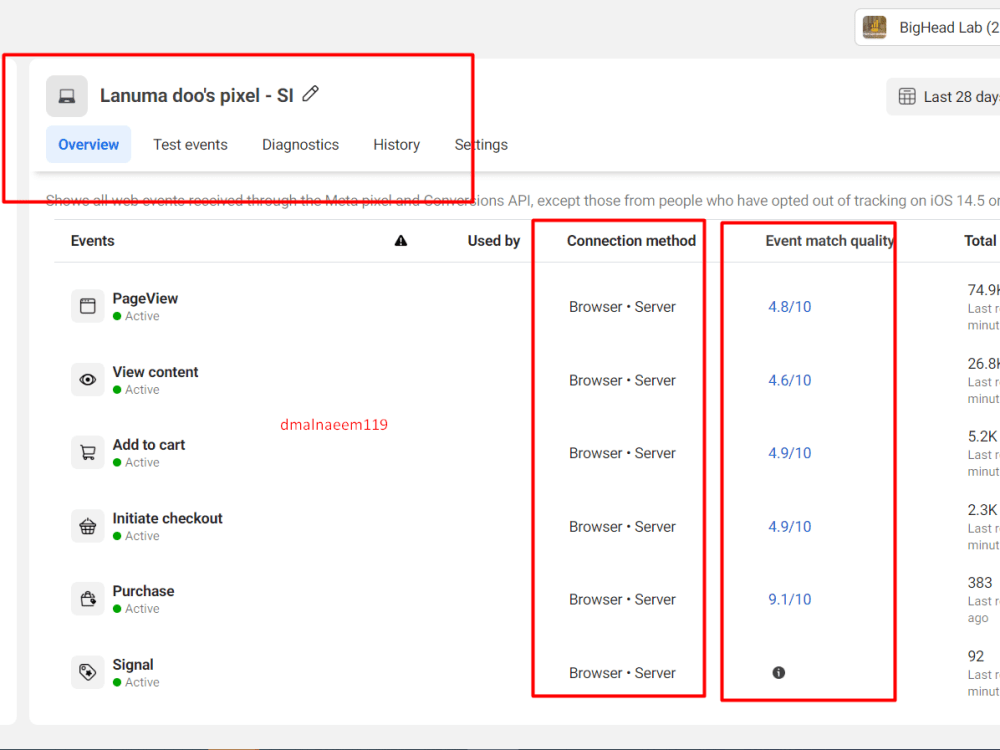1000x750 pixels.
Task: Click the 383 total for Purchase
Action: 980,583
